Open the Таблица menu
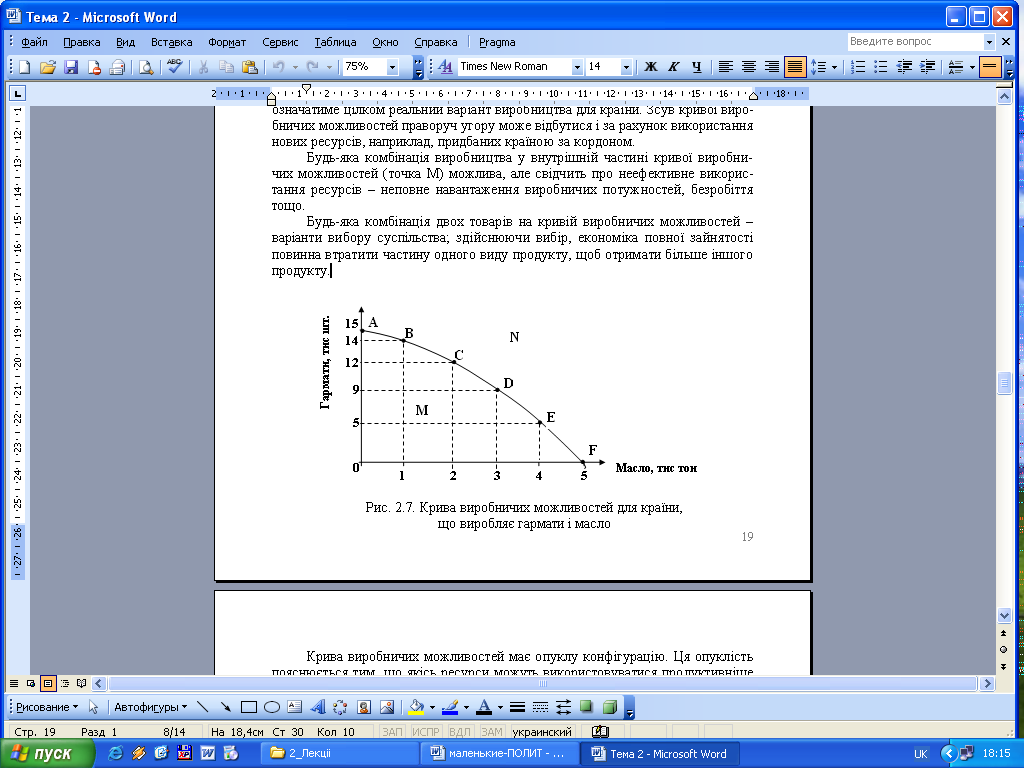This screenshot has height=768, width=1024. (335, 42)
